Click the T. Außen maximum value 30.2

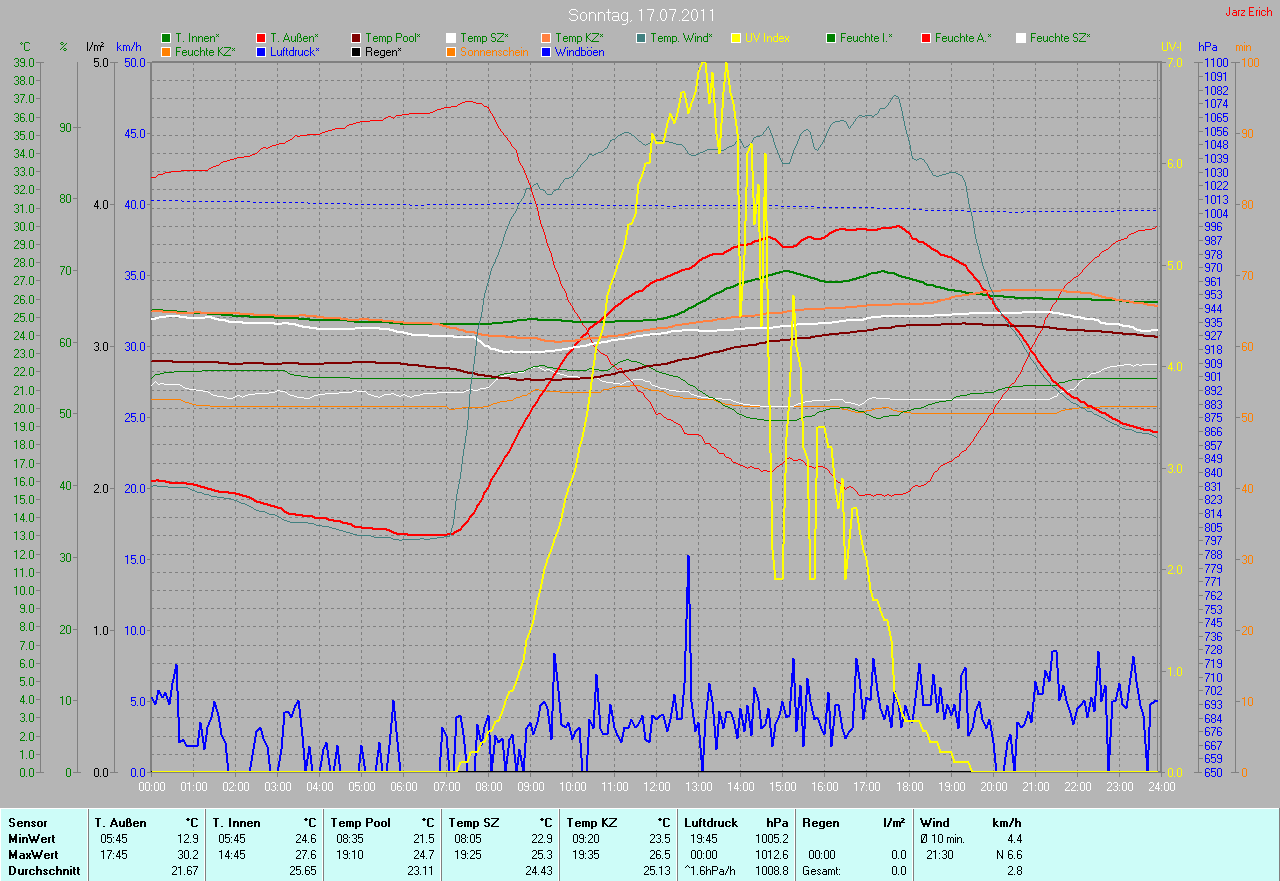point(188,855)
